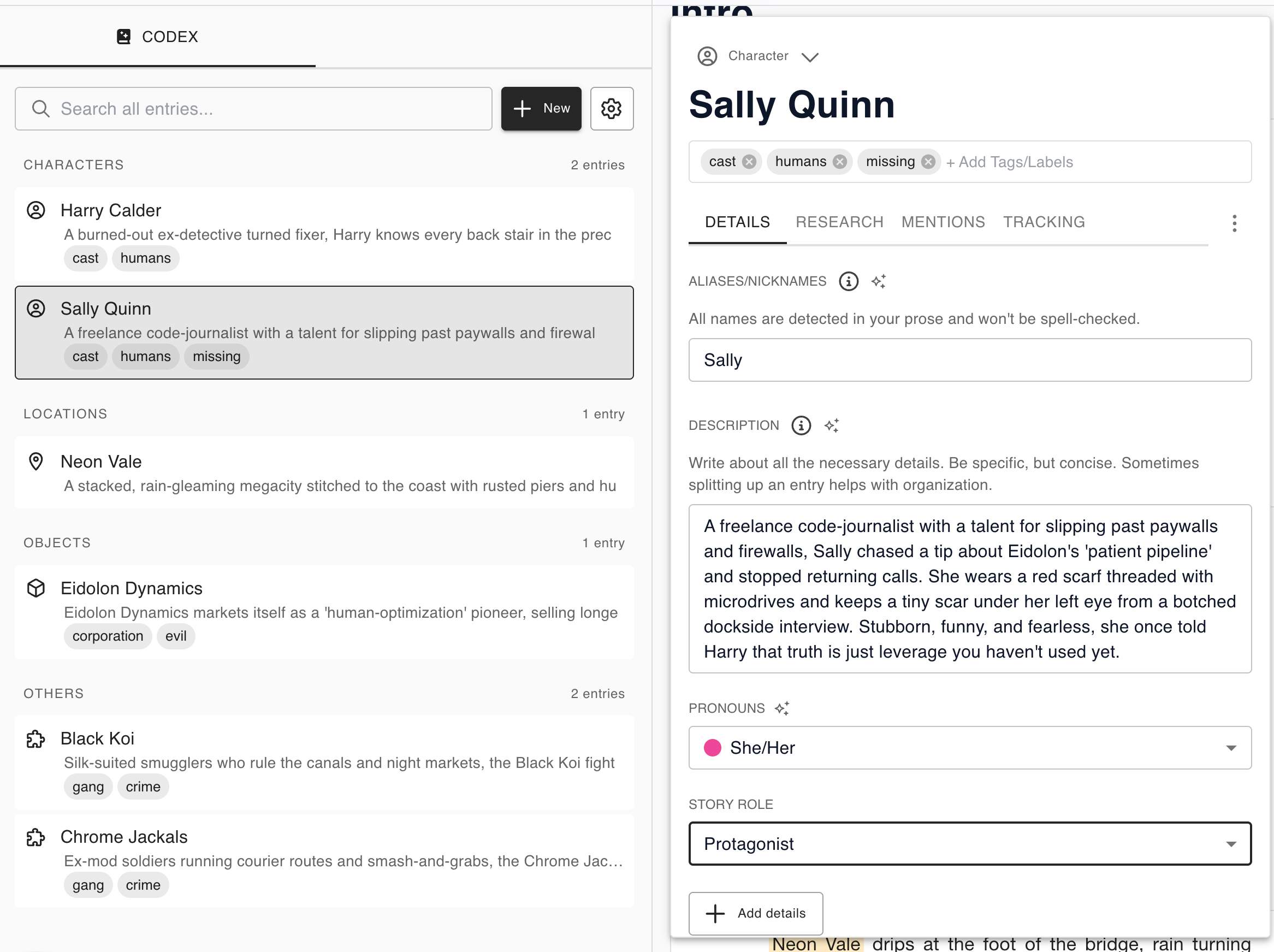
Task: Click Description info icon
Action: pyautogui.click(x=801, y=425)
